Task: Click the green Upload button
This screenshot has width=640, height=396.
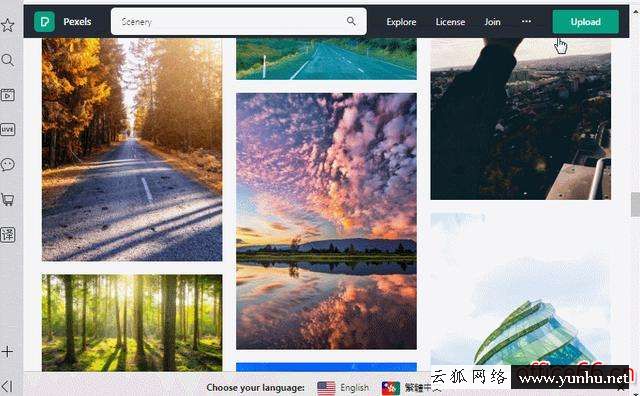Action: point(585,22)
